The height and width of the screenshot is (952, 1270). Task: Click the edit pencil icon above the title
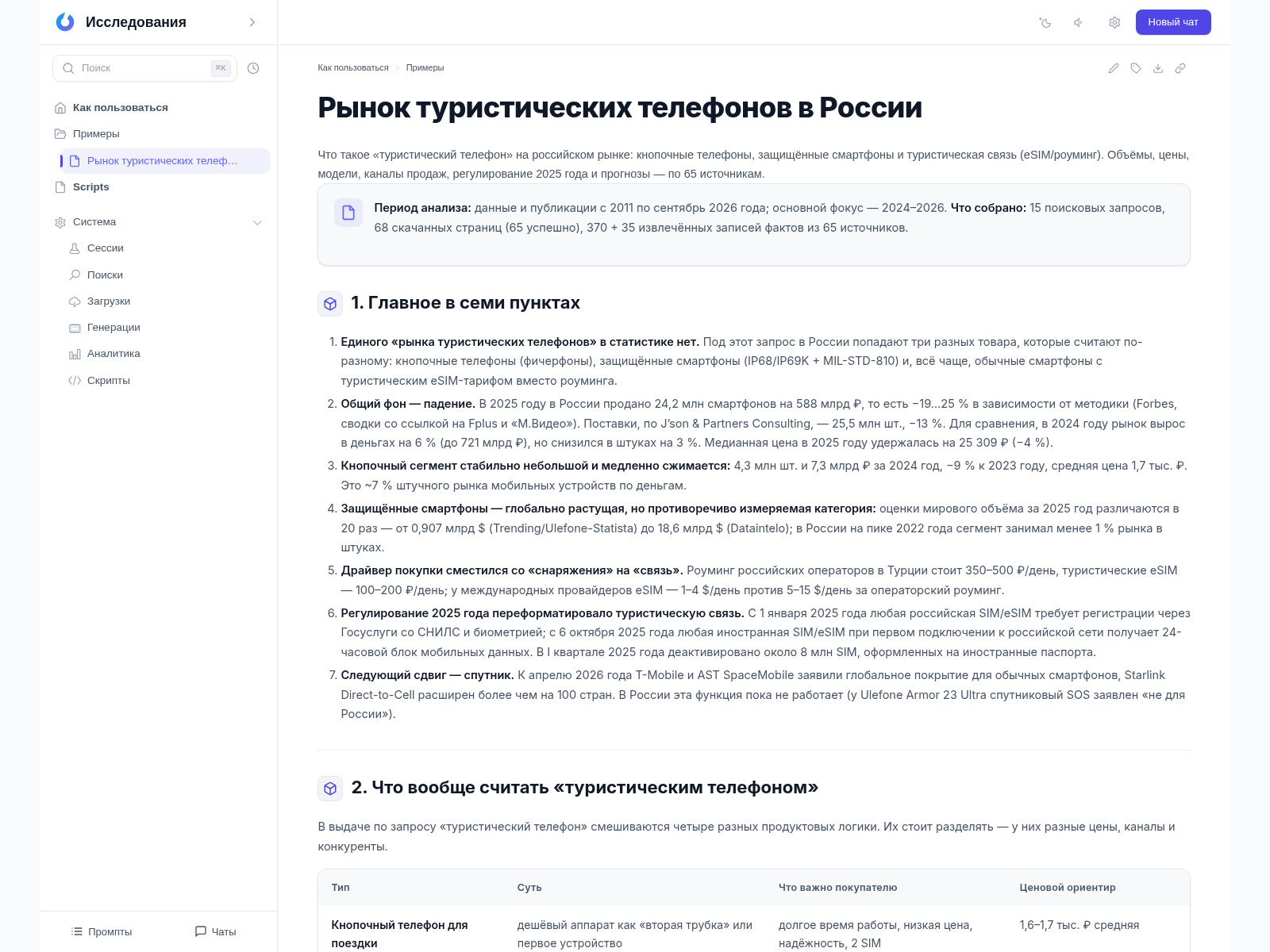(1114, 68)
